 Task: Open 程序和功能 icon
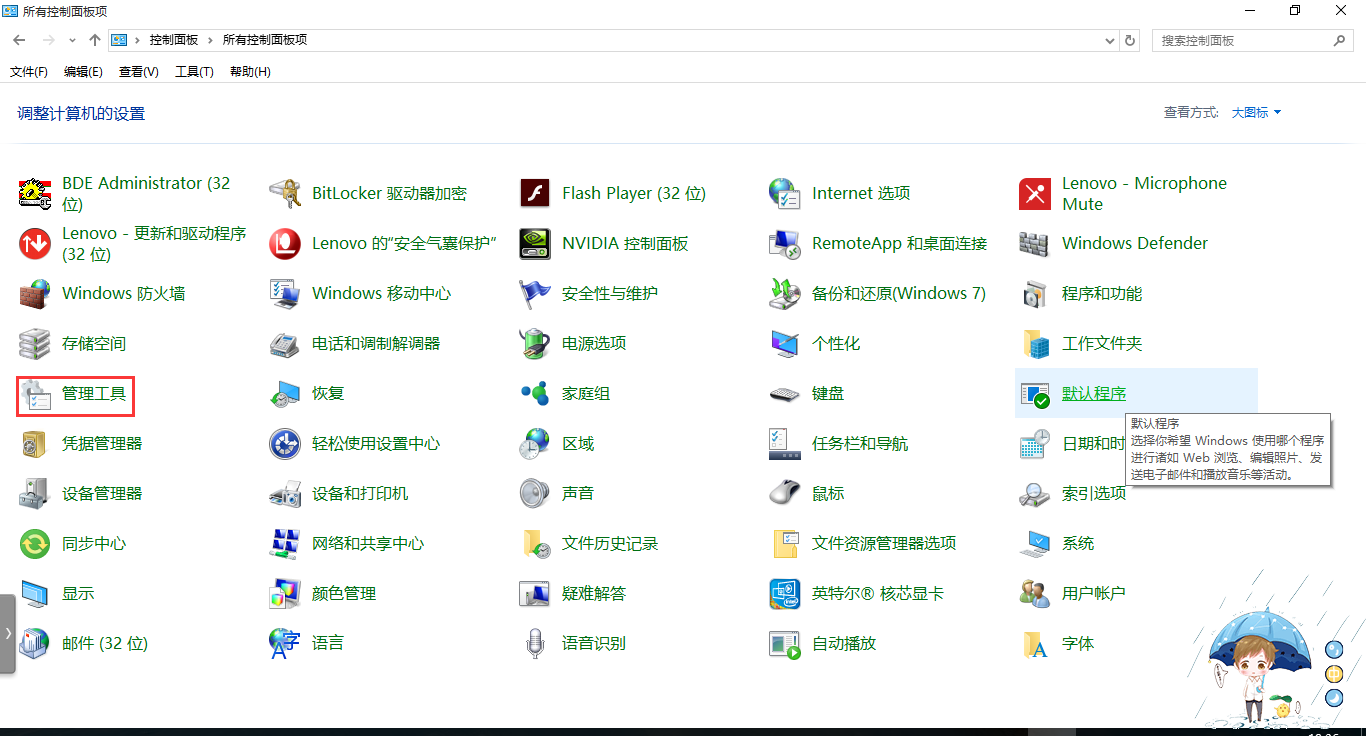tap(1035, 293)
